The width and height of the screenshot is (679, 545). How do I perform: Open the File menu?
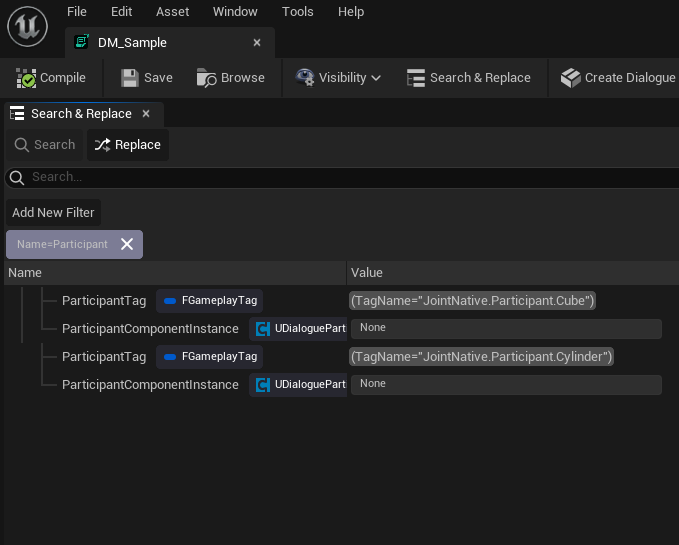[x=77, y=12]
